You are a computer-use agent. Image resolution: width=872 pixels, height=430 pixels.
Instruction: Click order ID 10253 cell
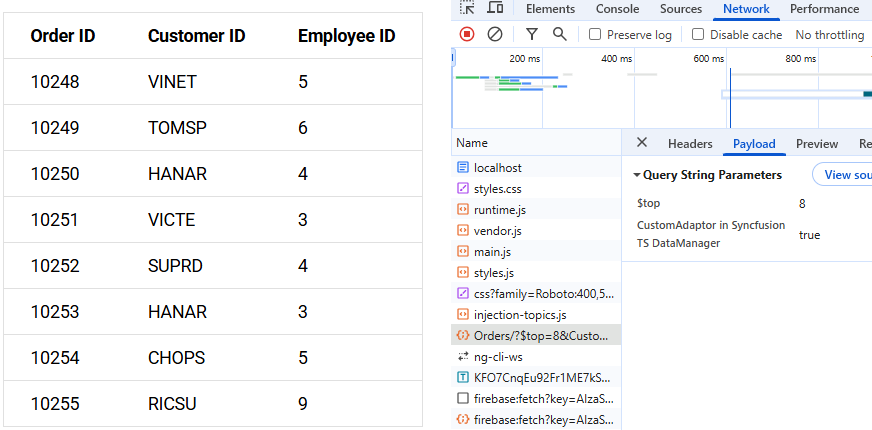tap(55, 312)
